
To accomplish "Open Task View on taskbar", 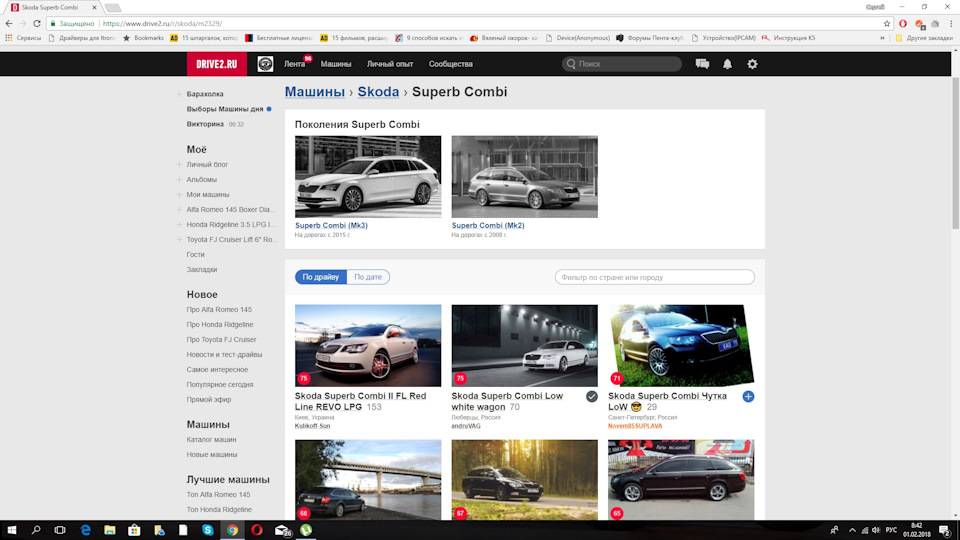I will point(60,530).
